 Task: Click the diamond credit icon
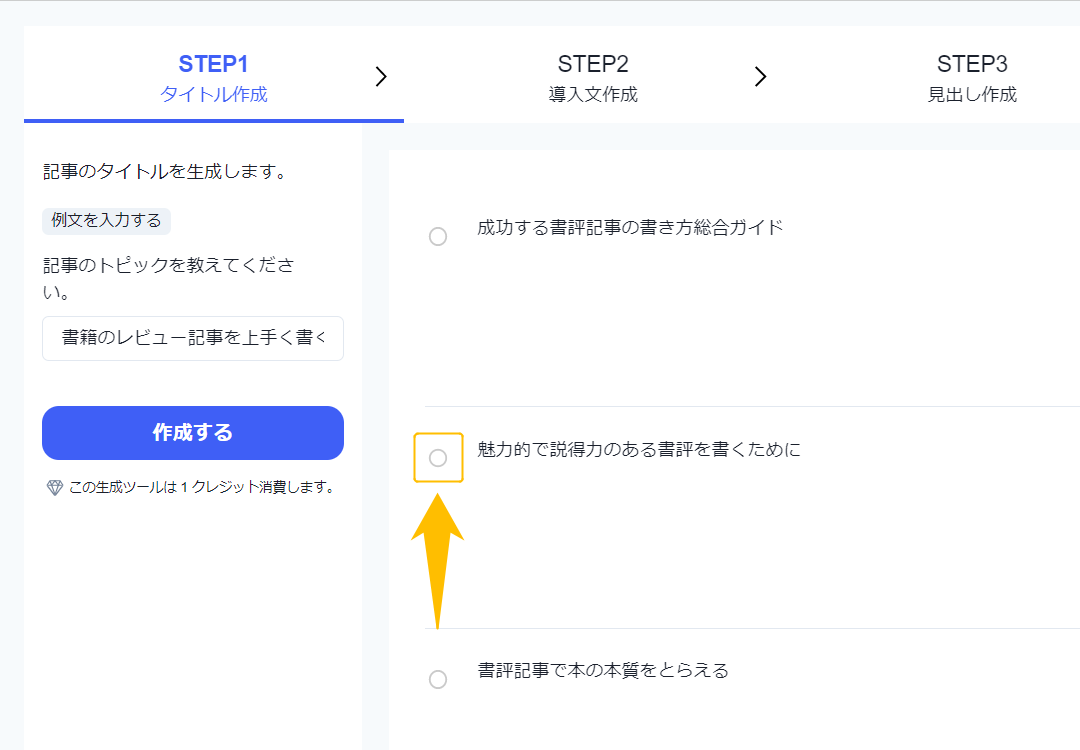point(54,488)
